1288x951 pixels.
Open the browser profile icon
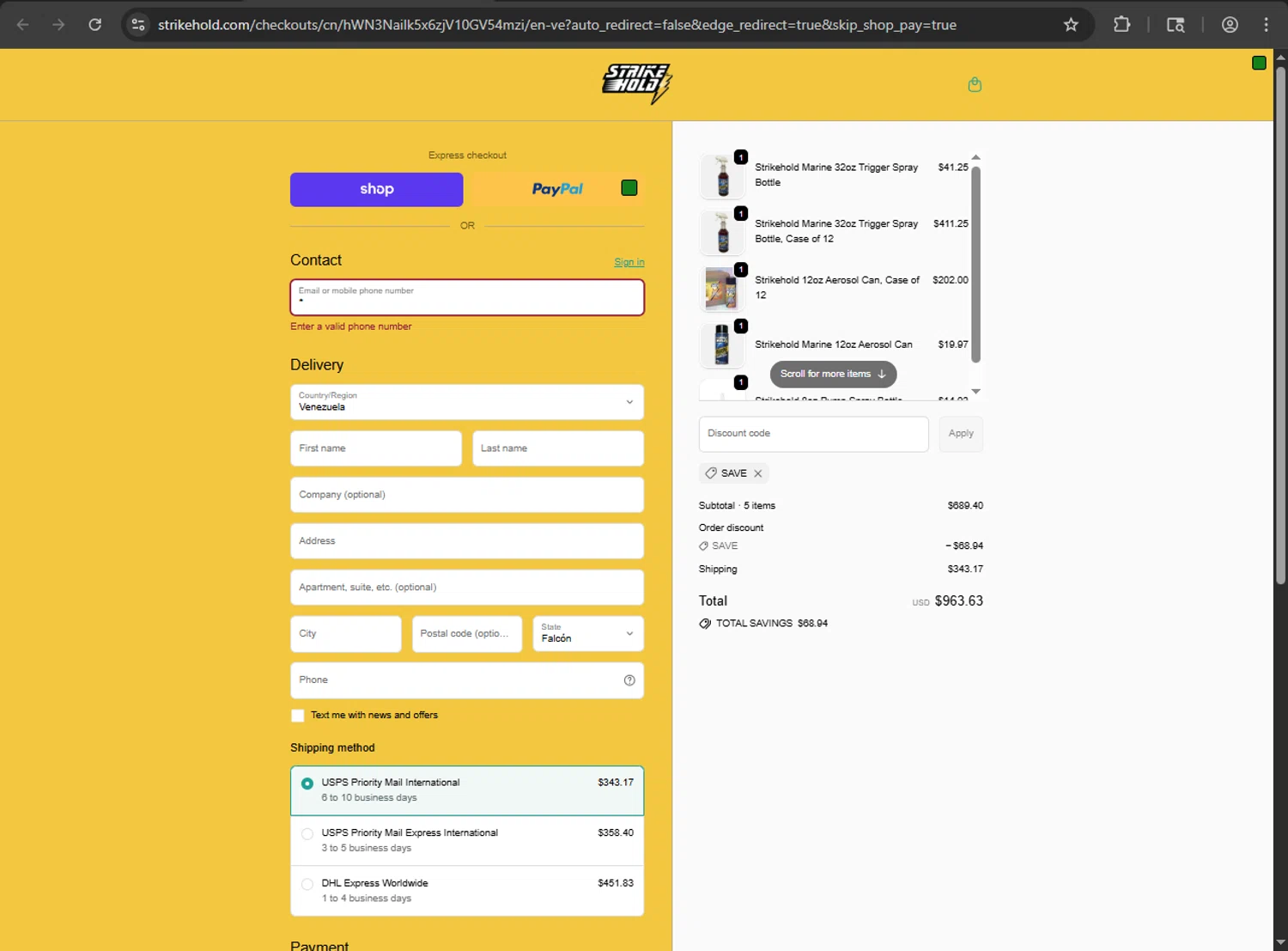(x=1230, y=25)
